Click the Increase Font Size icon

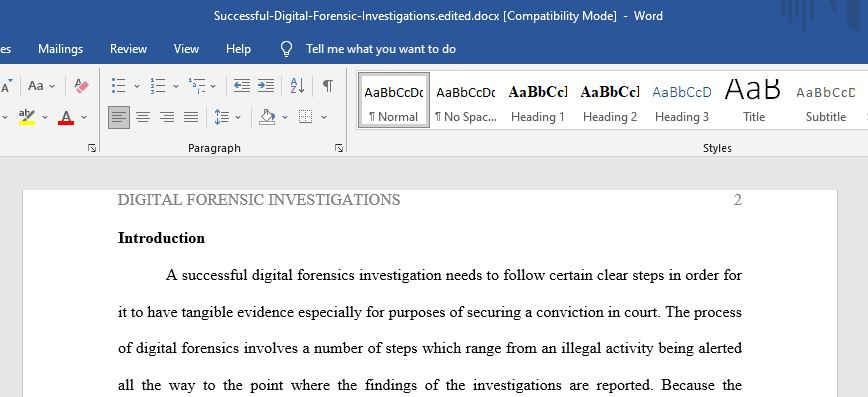coord(7,86)
